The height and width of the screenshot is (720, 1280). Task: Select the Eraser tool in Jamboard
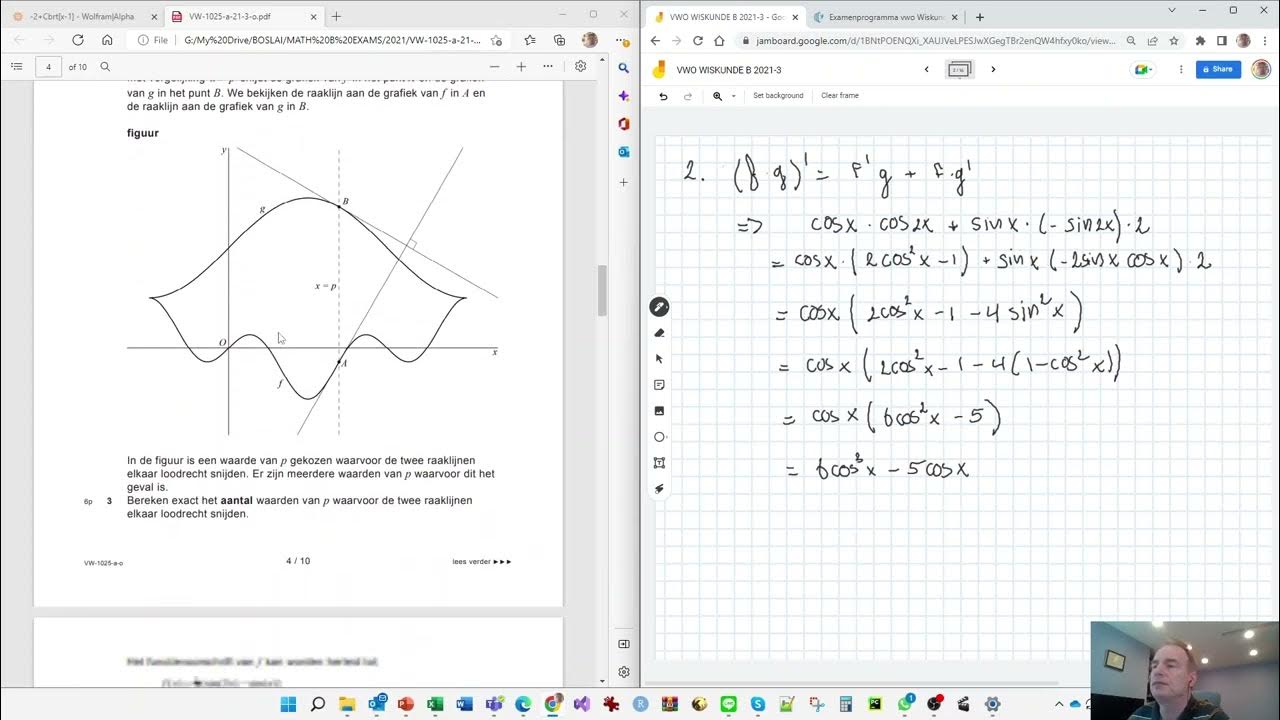click(659, 333)
